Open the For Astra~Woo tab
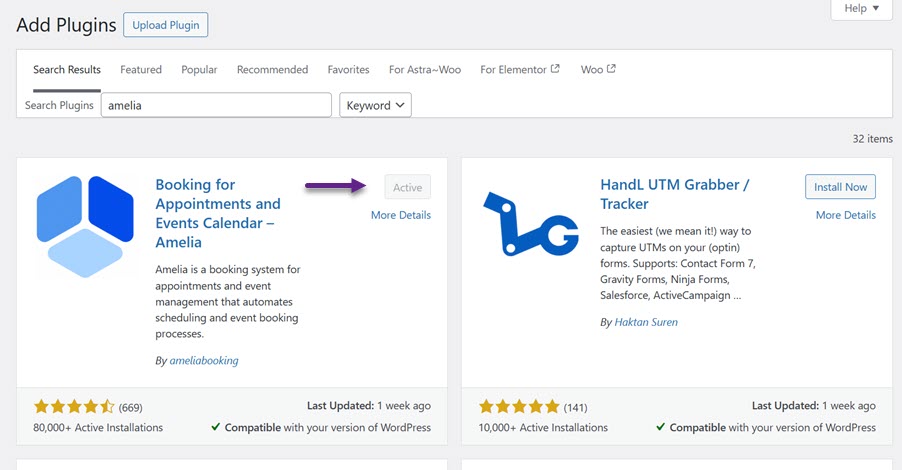The width and height of the screenshot is (902, 470). [x=425, y=70]
